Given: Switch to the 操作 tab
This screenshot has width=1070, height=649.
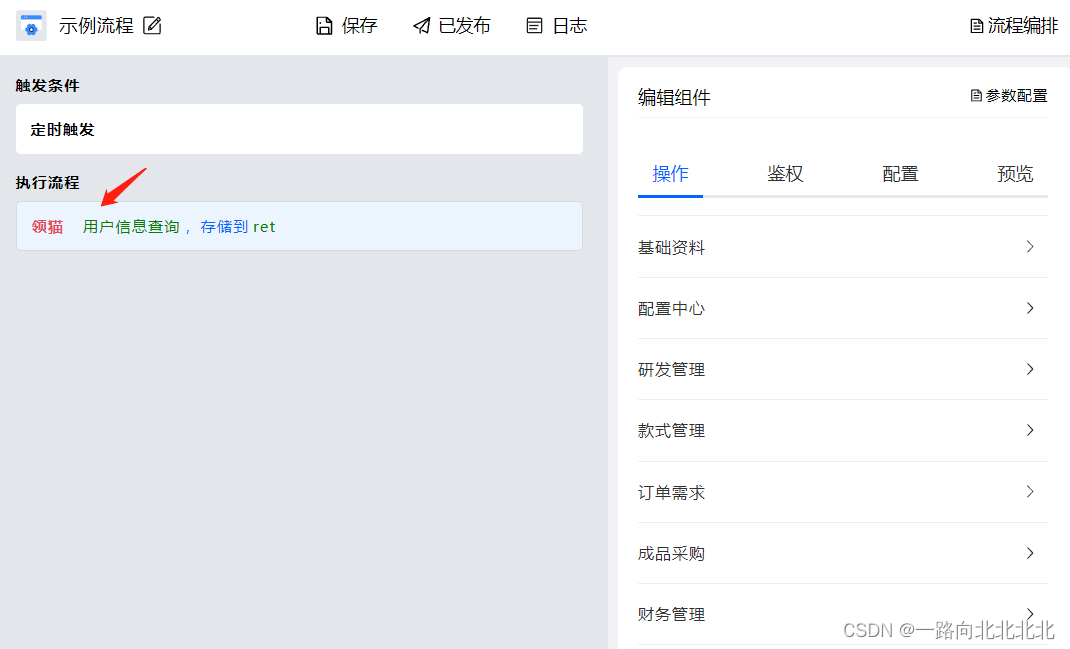Looking at the screenshot, I should coord(670,174).
